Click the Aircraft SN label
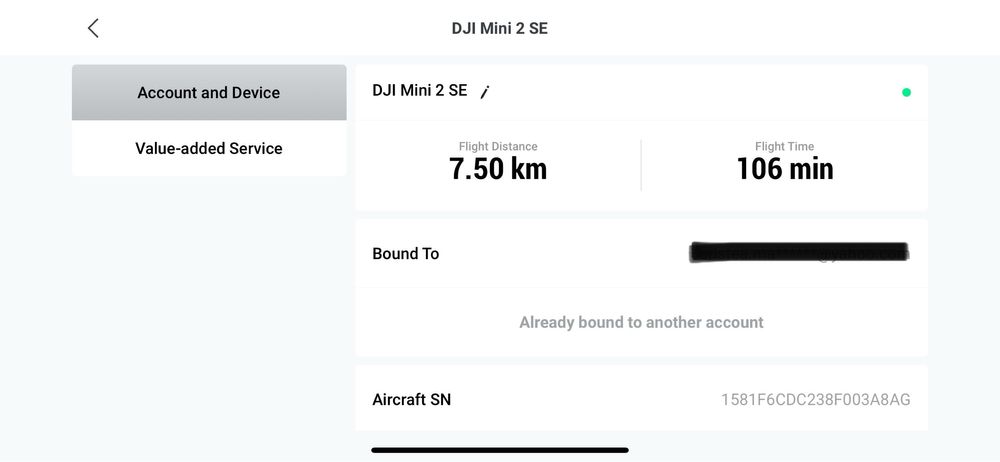The height and width of the screenshot is (462, 1000). [x=411, y=400]
